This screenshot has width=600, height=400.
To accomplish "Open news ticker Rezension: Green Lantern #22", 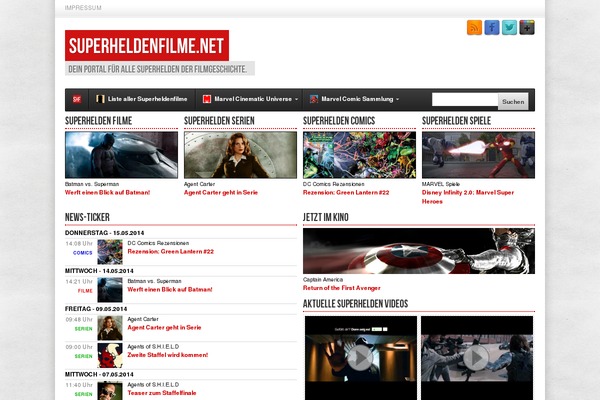I will pyautogui.click(x=170, y=251).
